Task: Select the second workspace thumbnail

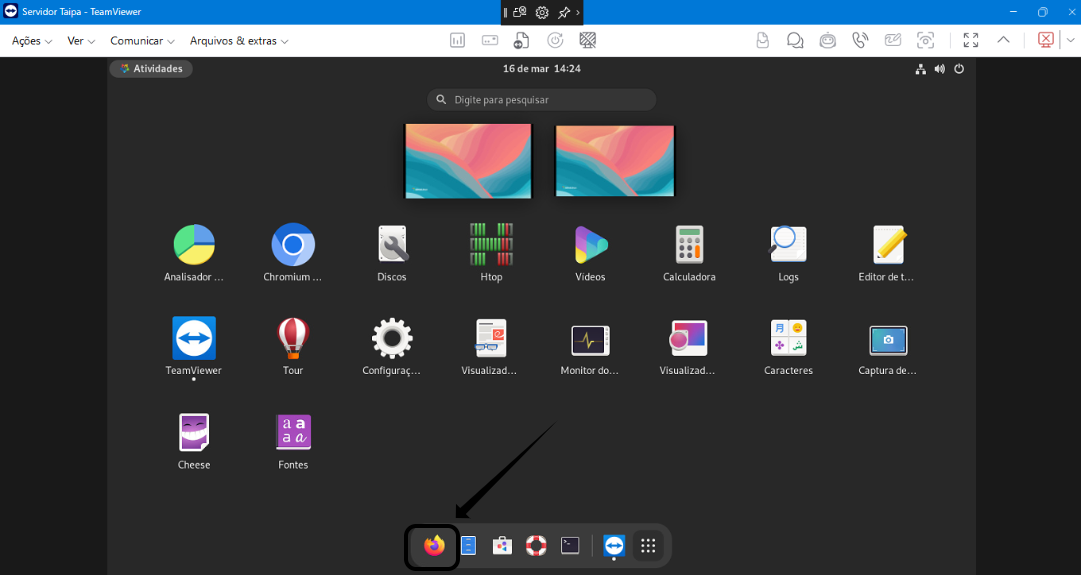Action: (x=615, y=161)
